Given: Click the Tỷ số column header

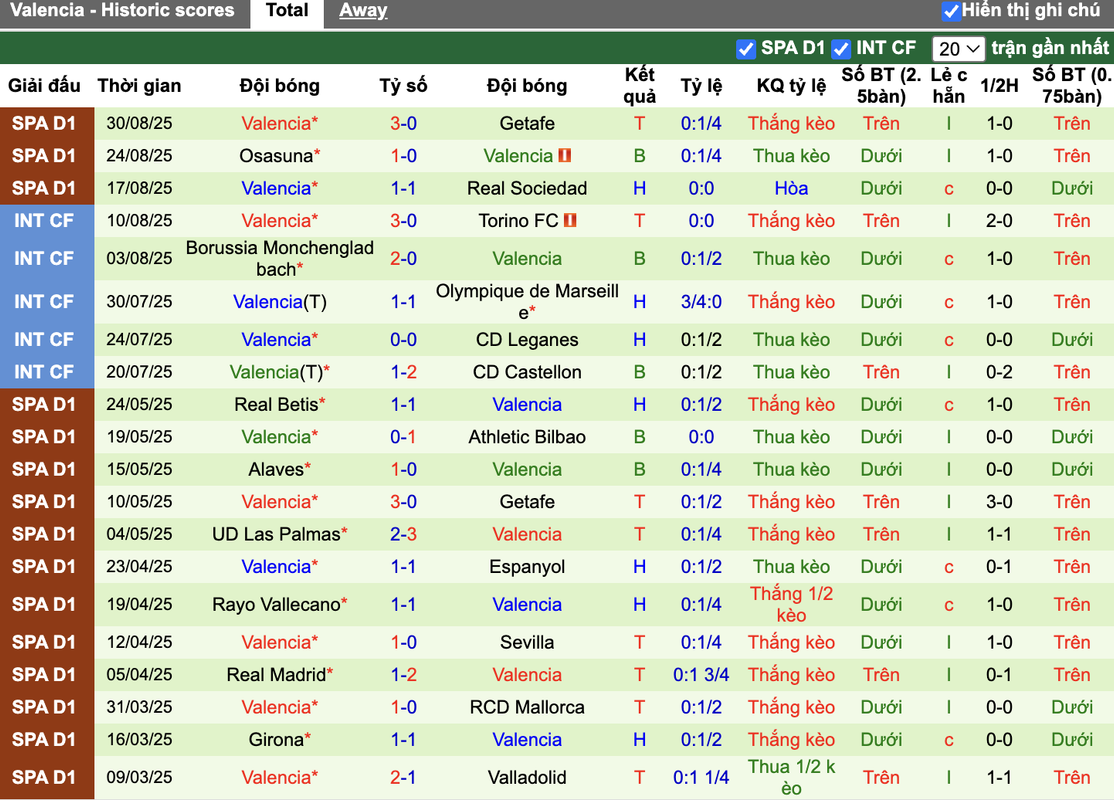Looking at the screenshot, I should [x=403, y=86].
